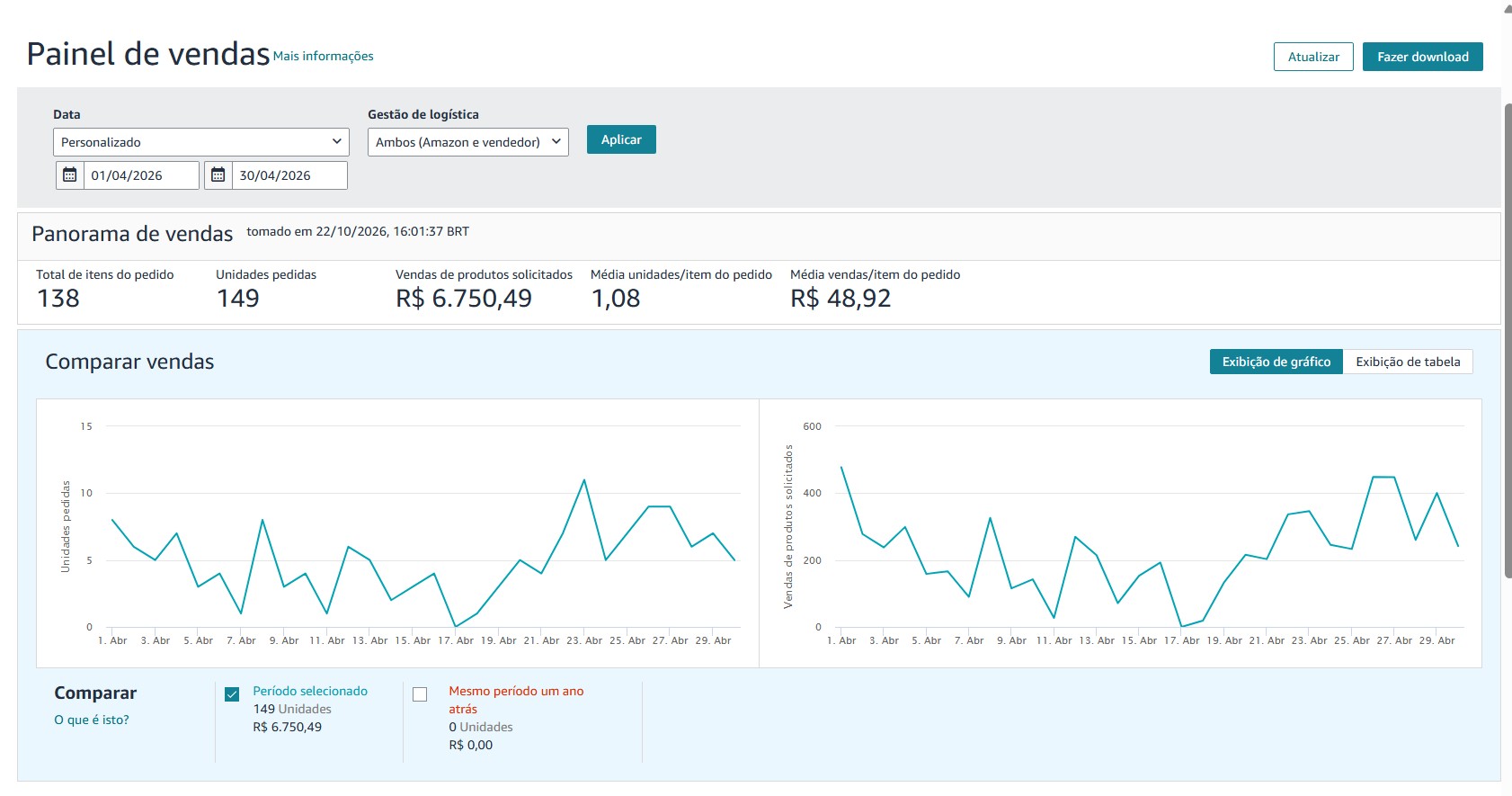The height and width of the screenshot is (796, 1512).
Task: Click the 1 Abr point on sales chart
Action: pyautogui.click(x=841, y=467)
